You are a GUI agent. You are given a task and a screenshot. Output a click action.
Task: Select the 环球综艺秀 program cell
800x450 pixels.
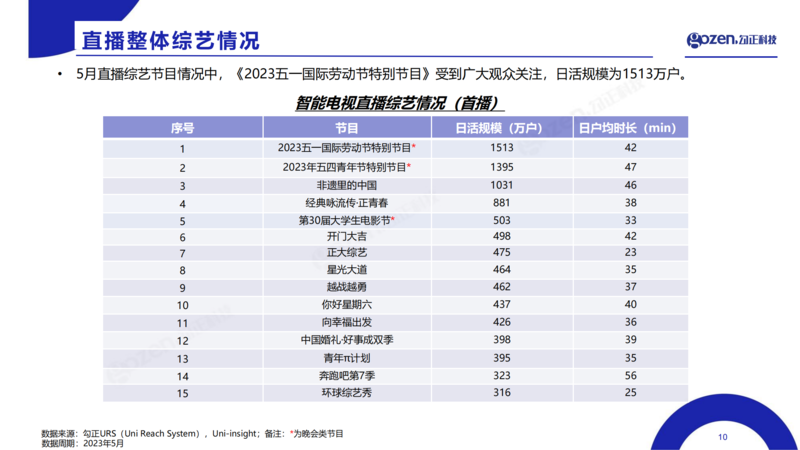pyautogui.click(x=347, y=392)
